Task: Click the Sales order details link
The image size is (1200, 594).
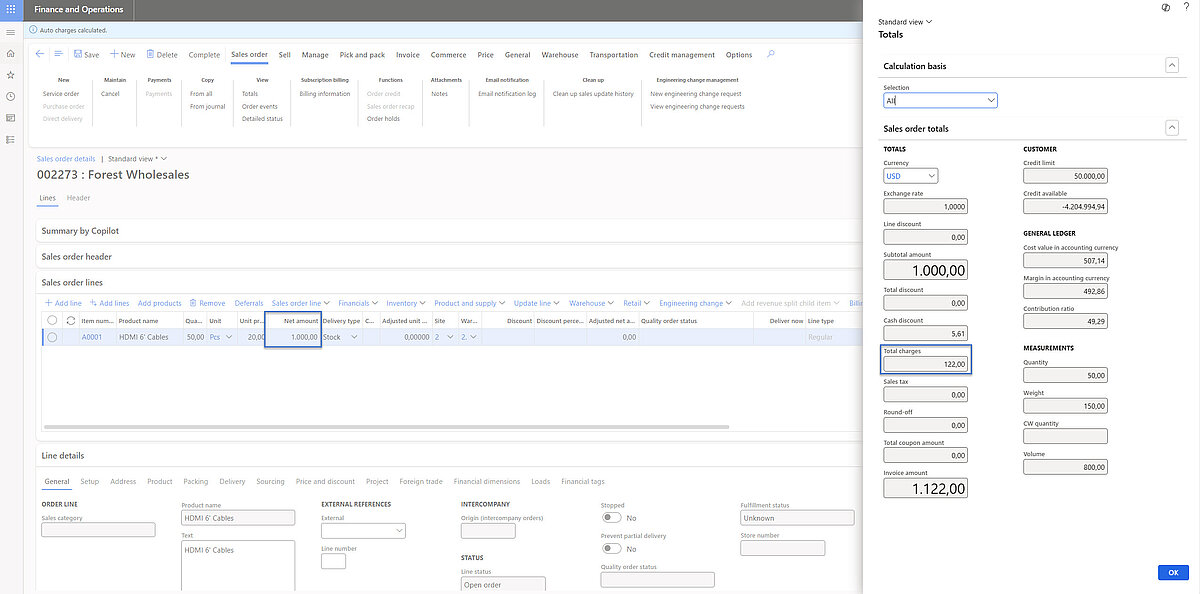Action: click(66, 159)
